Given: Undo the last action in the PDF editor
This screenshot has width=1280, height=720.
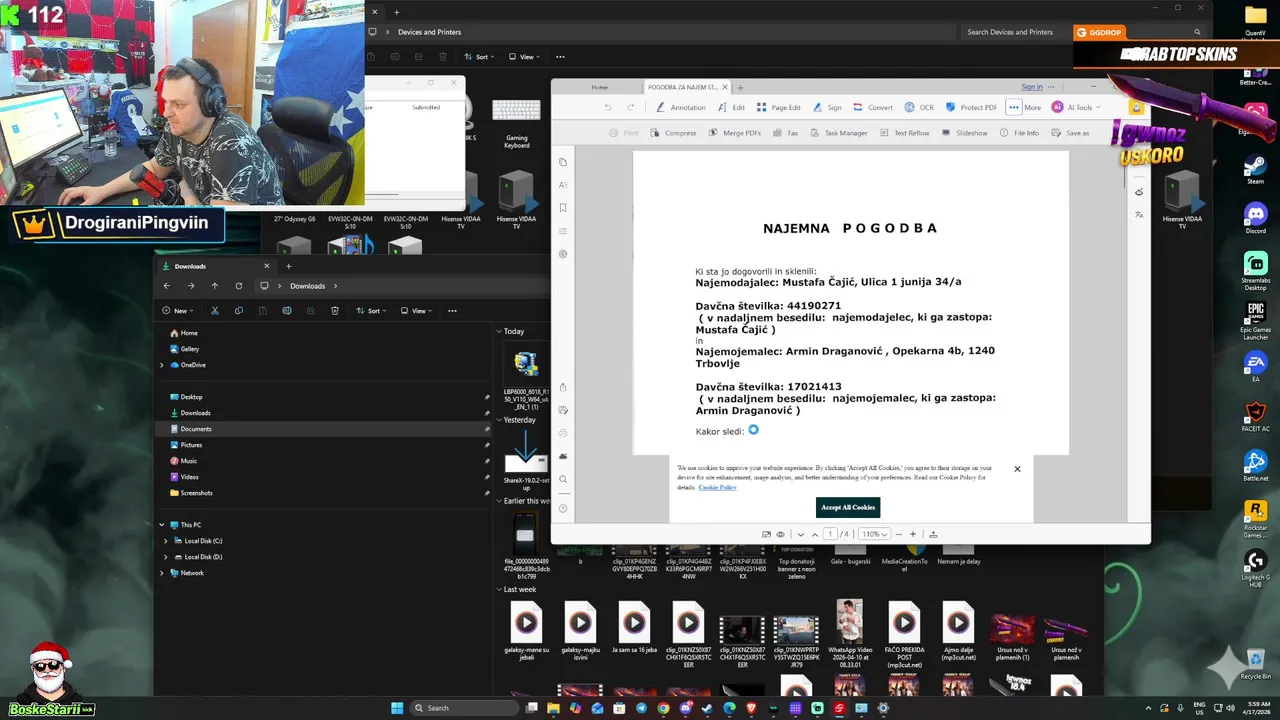Looking at the screenshot, I should (607, 107).
